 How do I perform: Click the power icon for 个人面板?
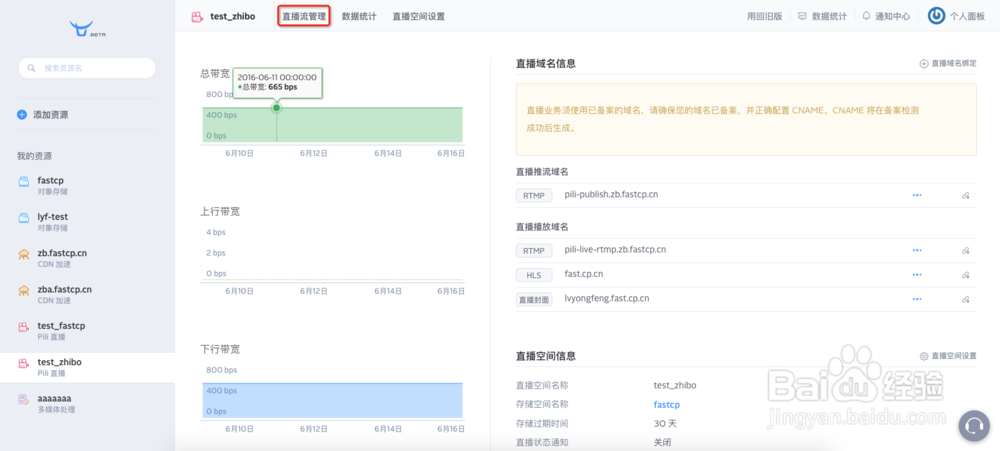[936, 16]
